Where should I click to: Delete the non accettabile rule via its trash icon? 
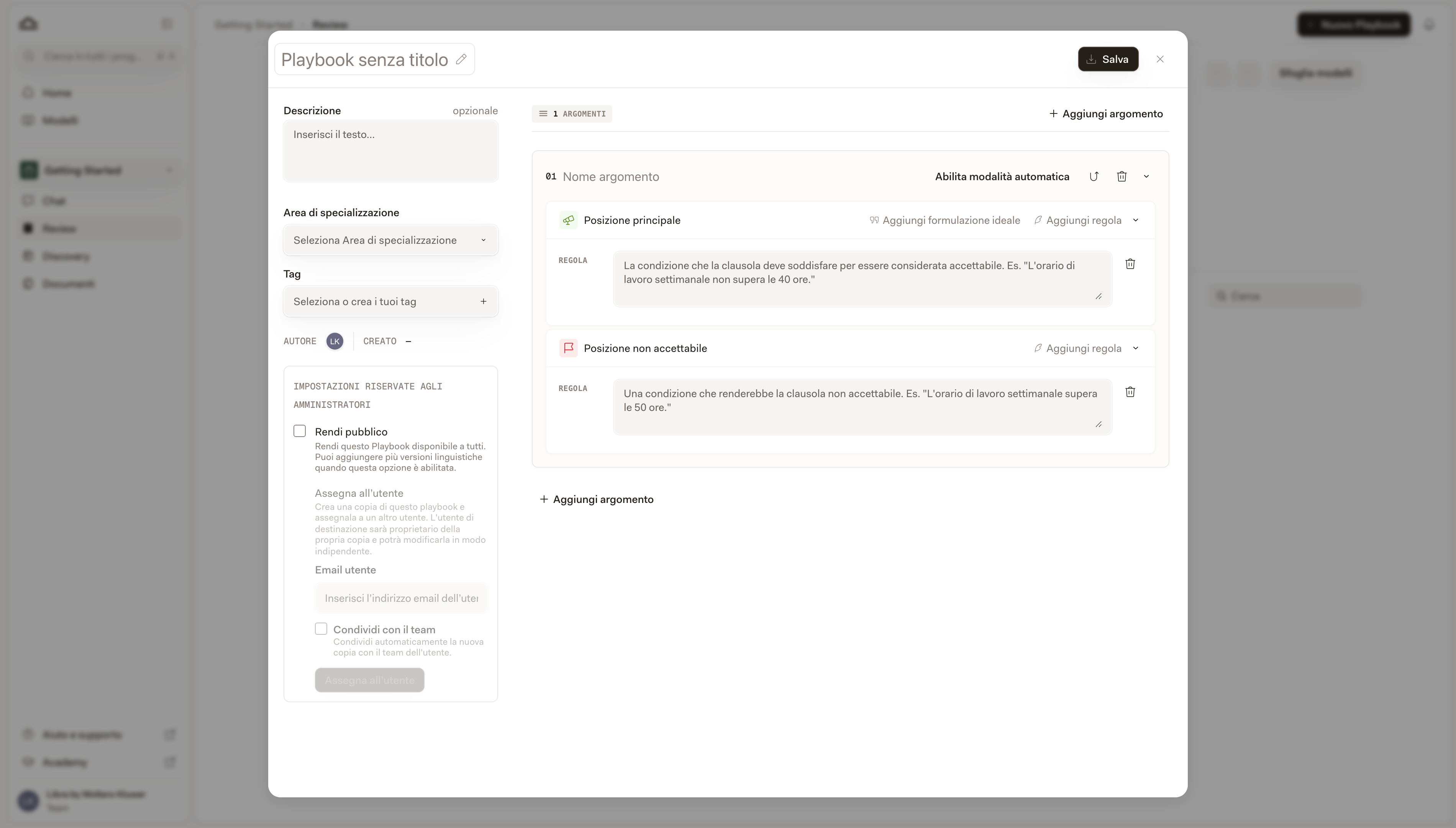[x=1130, y=392]
